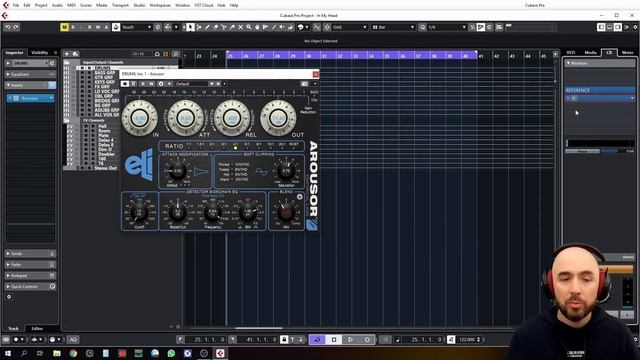Toggle global Mute M button
Image resolution: width=640 pixels, height=360 pixels.
tap(64, 27)
